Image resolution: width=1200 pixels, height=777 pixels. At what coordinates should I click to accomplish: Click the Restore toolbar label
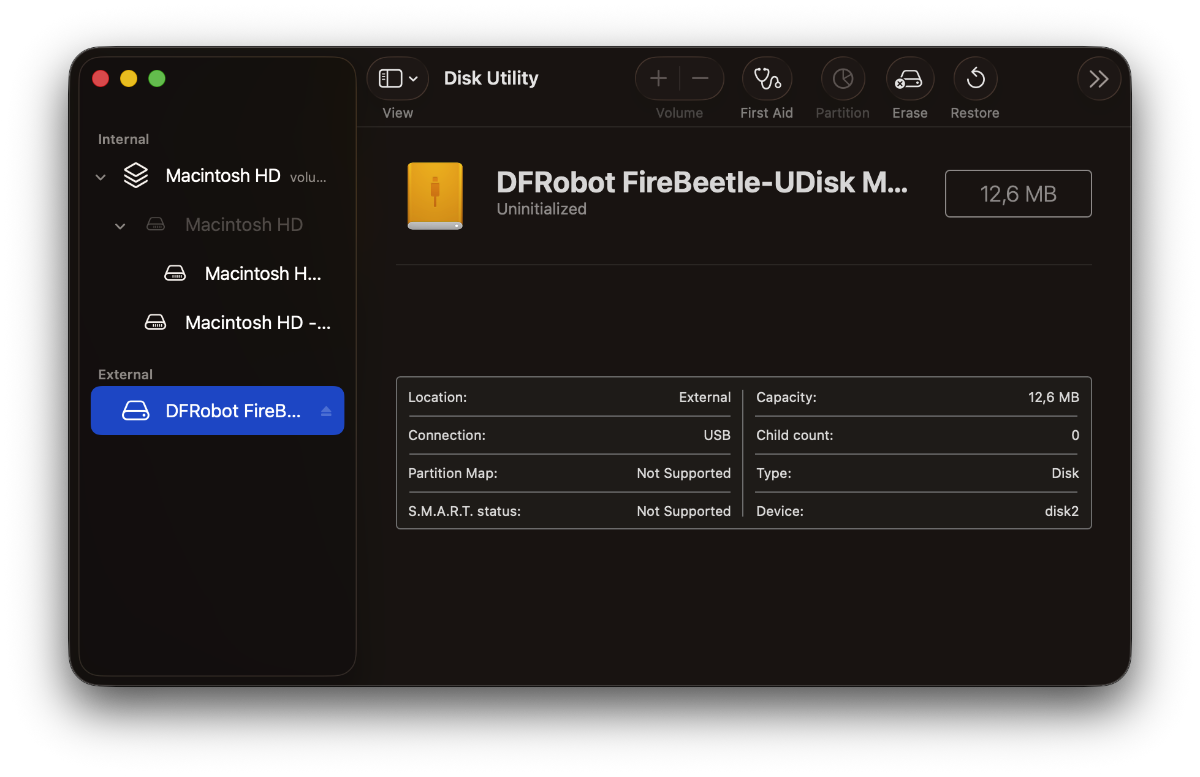[975, 113]
